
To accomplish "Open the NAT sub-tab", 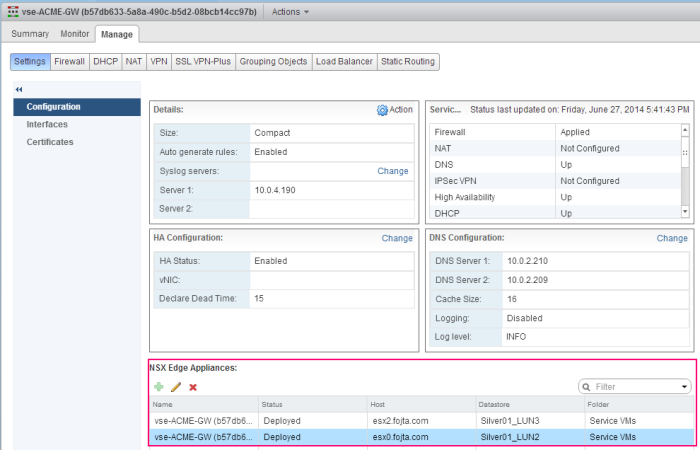I will click(x=133, y=62).
